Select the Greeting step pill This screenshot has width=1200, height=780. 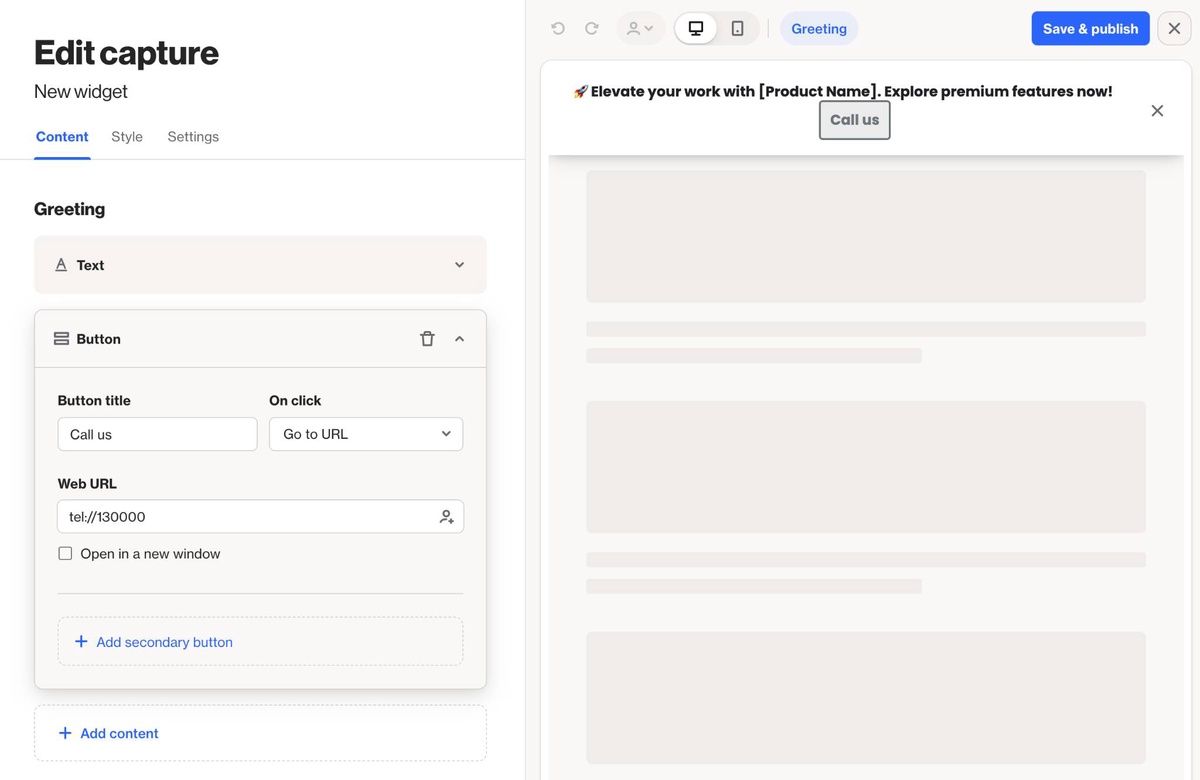pyautogui.click(x=819, y=29)
